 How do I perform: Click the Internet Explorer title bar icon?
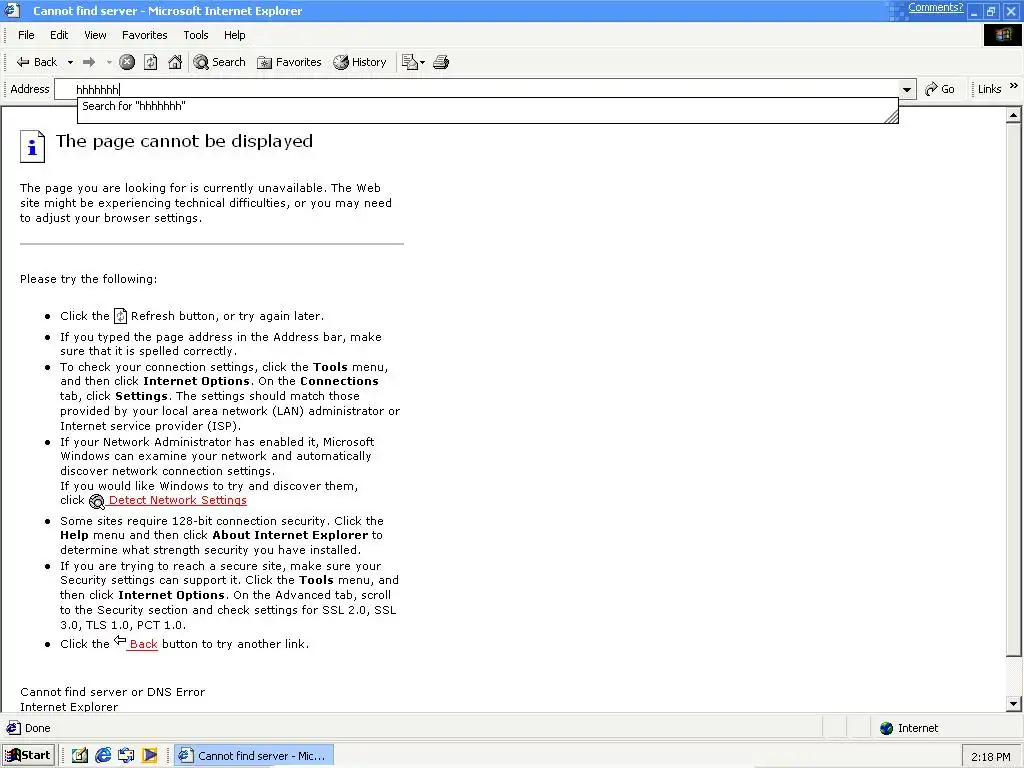click(x=12, y=10)
